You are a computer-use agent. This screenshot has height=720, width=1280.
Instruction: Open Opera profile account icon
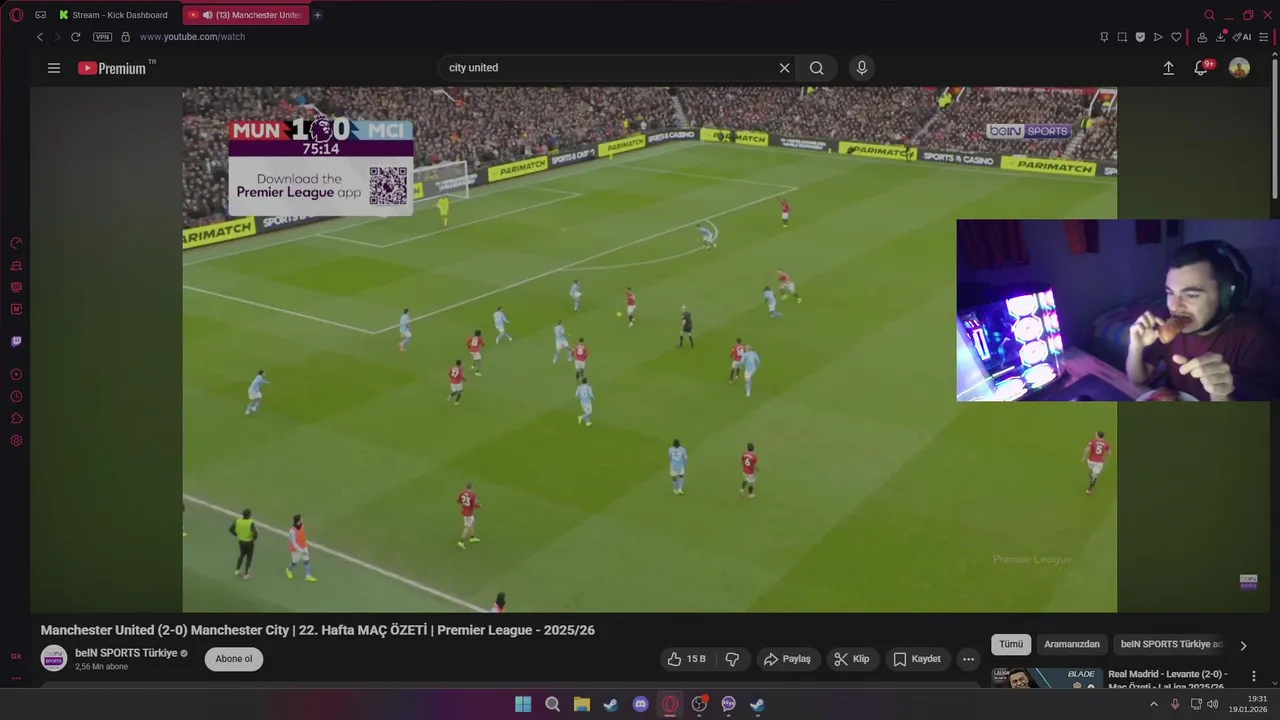1202,37
